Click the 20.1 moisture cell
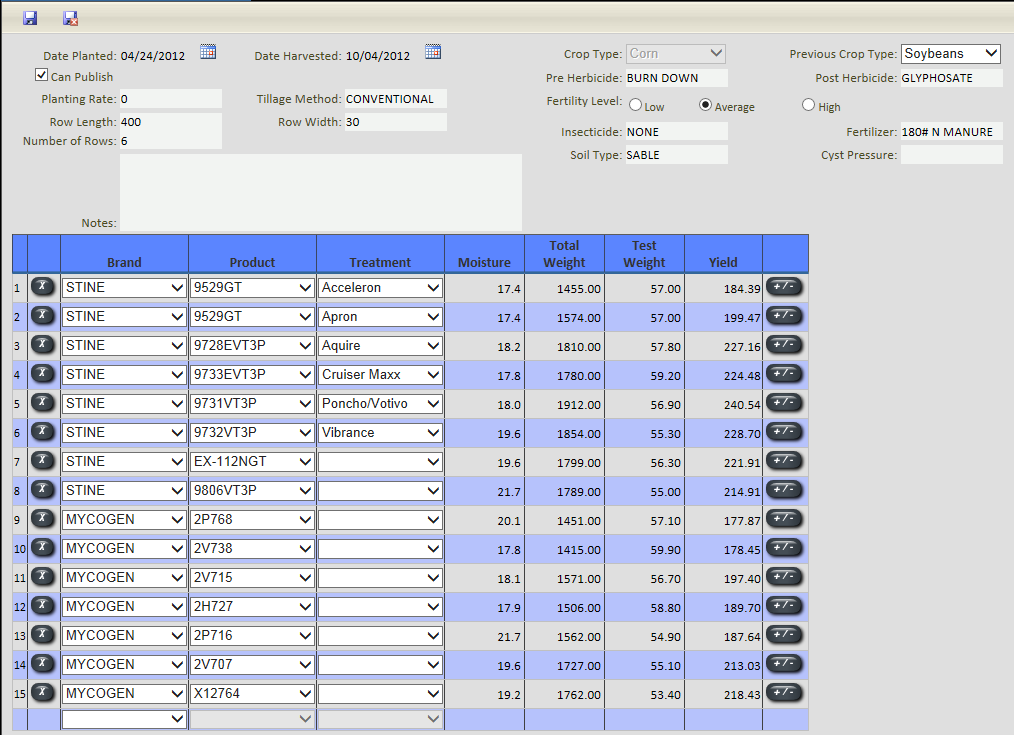1014x735 pixels. [x=484, y=520]
